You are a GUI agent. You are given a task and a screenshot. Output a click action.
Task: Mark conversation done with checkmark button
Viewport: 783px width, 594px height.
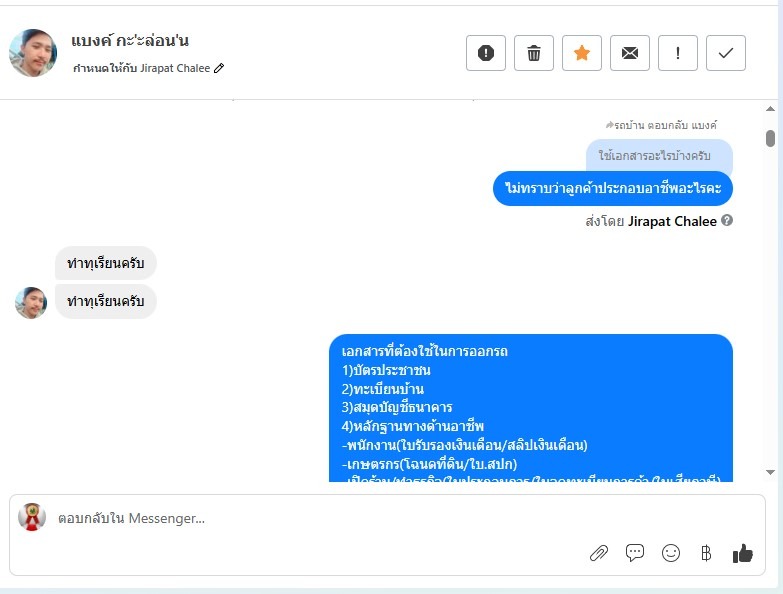coord(725,53)
